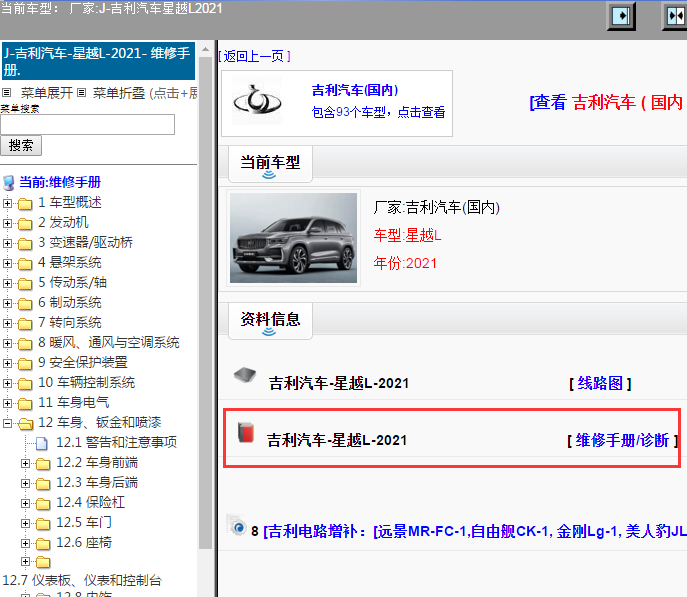
Task: Click the 当前车型 tab header
Action: (x=270, y=164)
